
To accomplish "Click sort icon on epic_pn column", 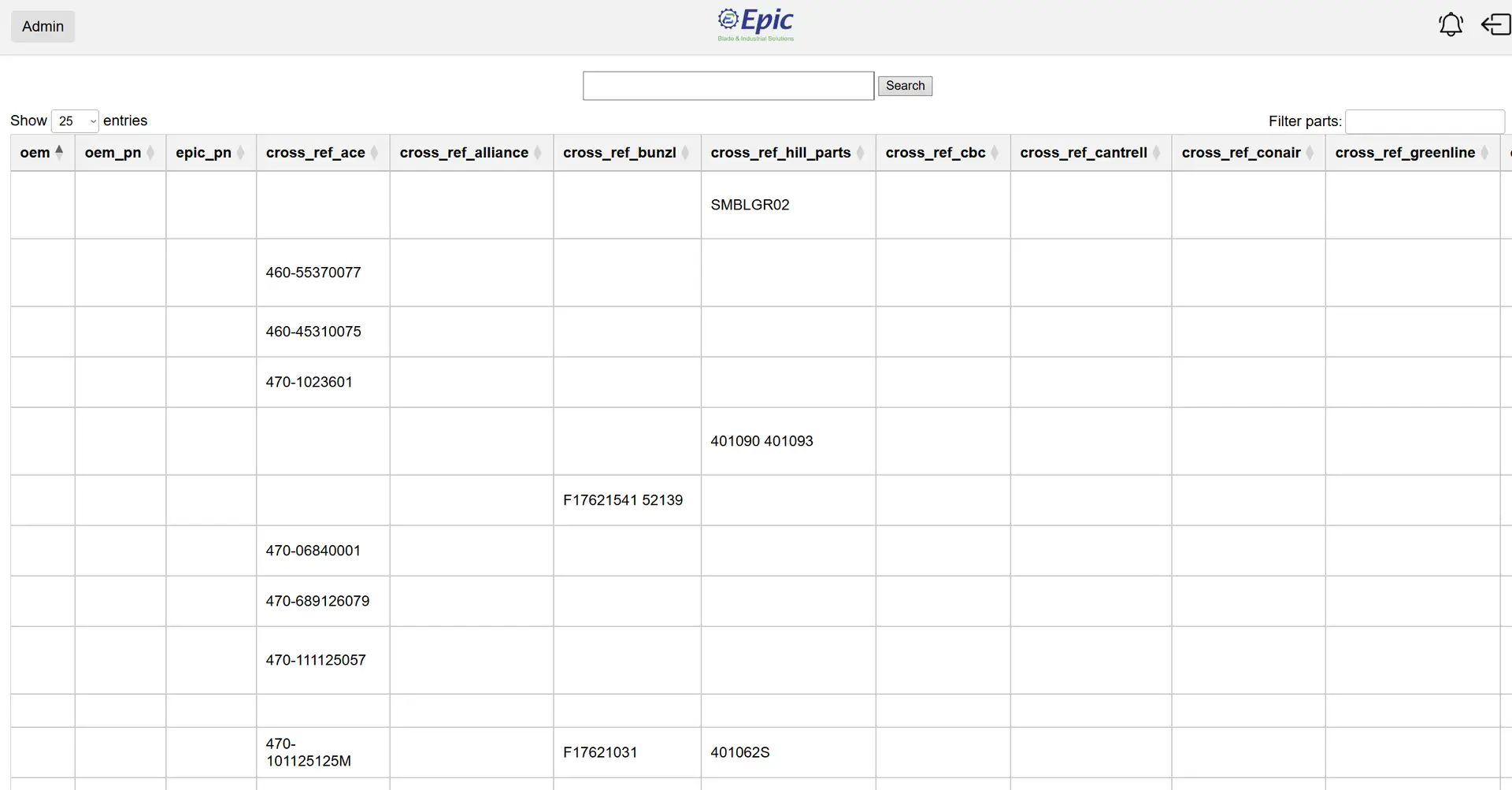I will (x=240, y=153).
